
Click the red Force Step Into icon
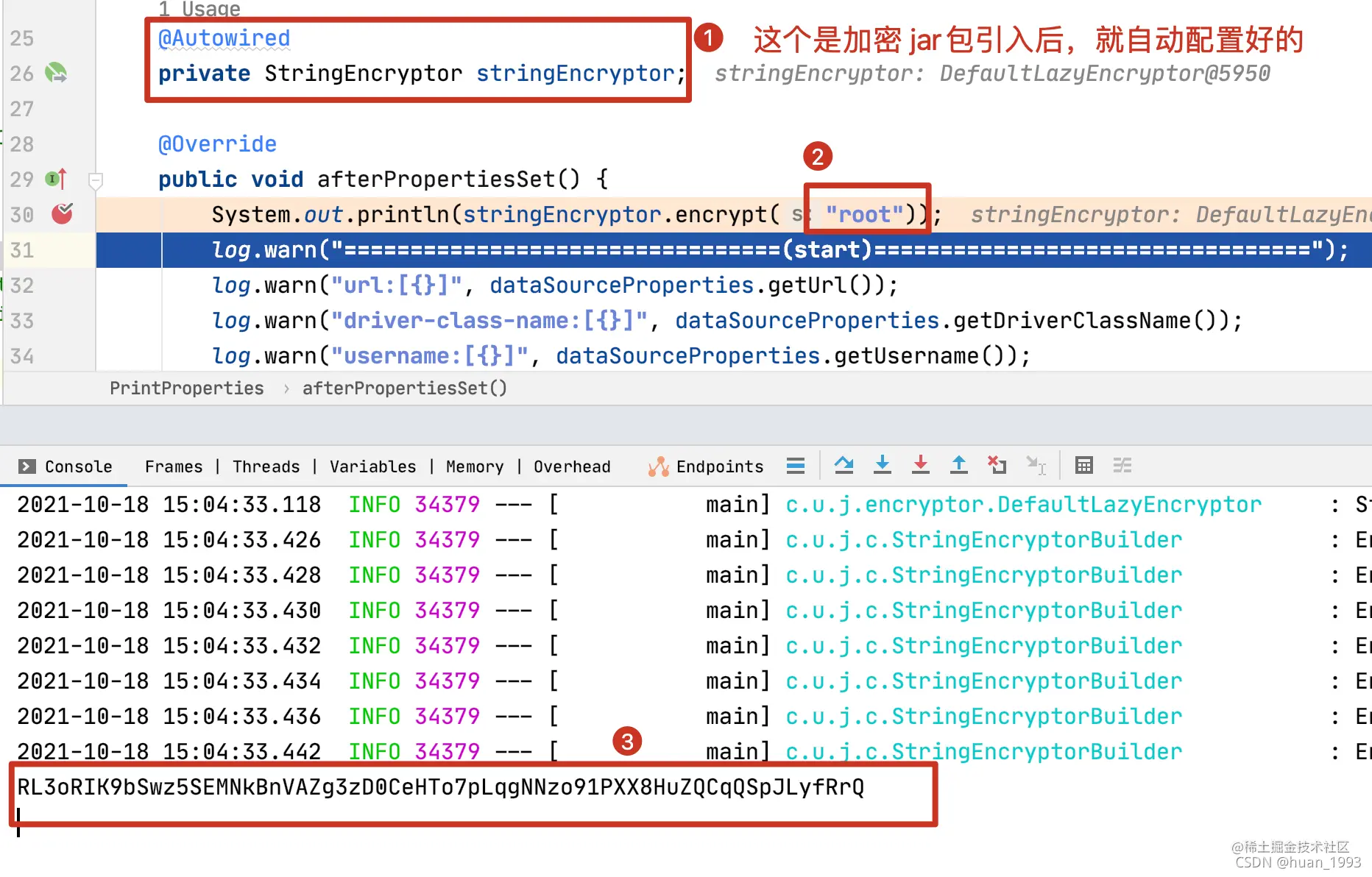coord(920,465)
